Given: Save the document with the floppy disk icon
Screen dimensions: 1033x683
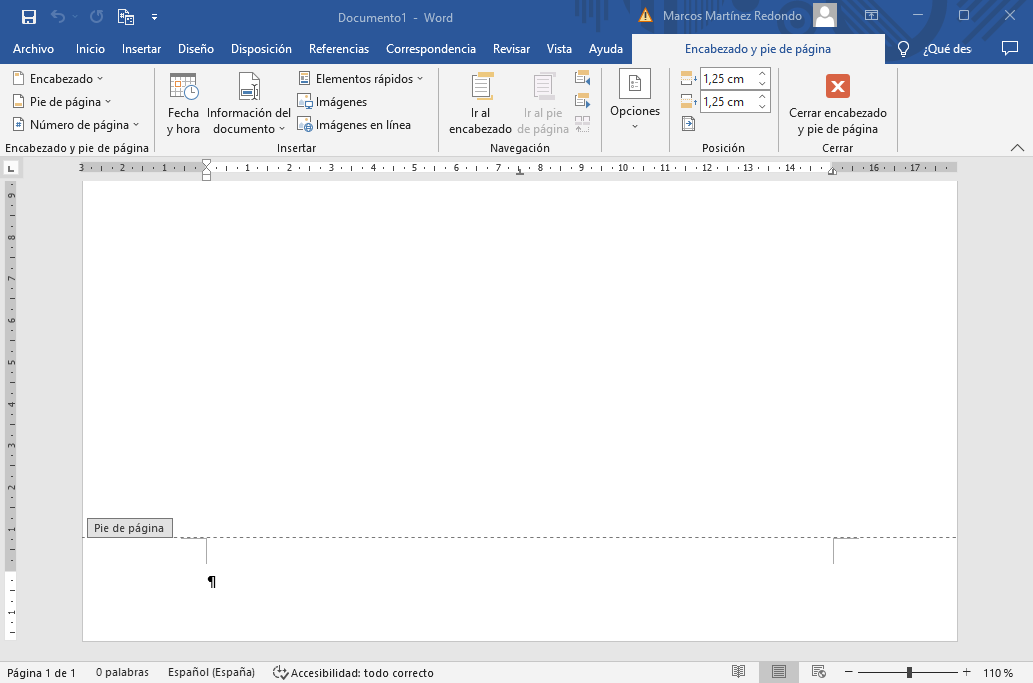Looking at the screenshot, I should coord(28,17).
